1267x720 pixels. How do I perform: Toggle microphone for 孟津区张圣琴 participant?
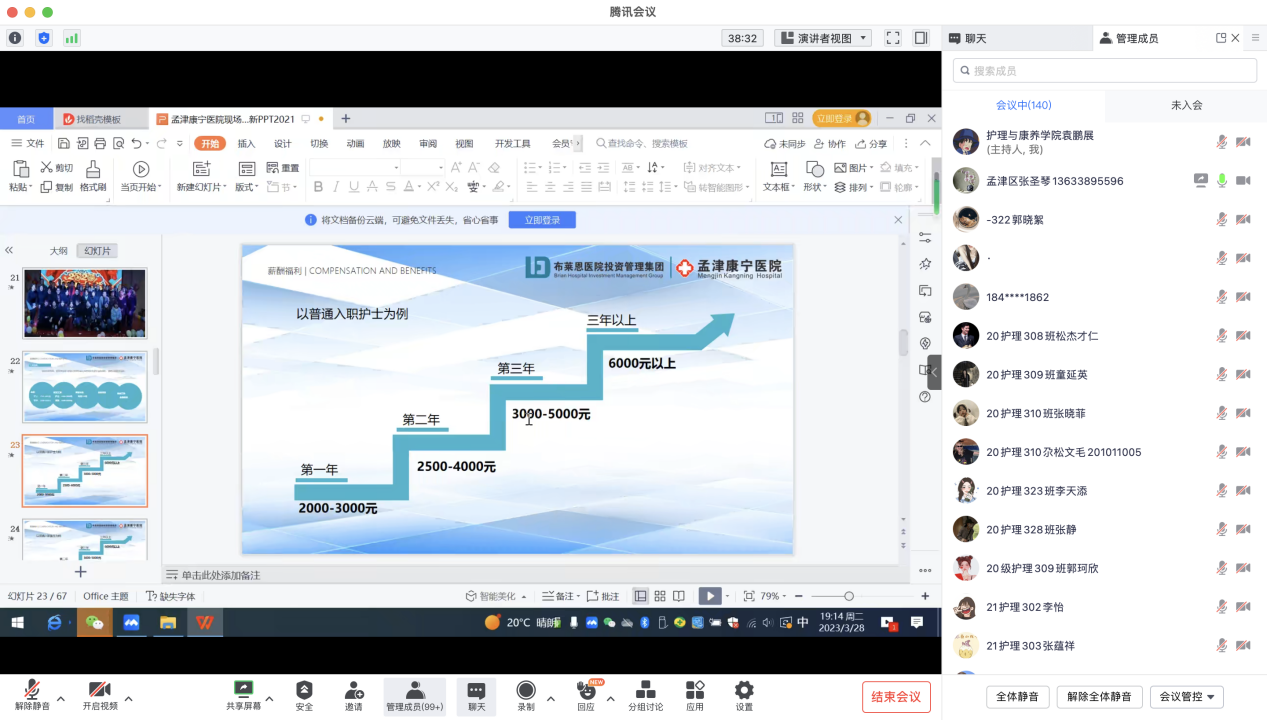(1222, 181)
